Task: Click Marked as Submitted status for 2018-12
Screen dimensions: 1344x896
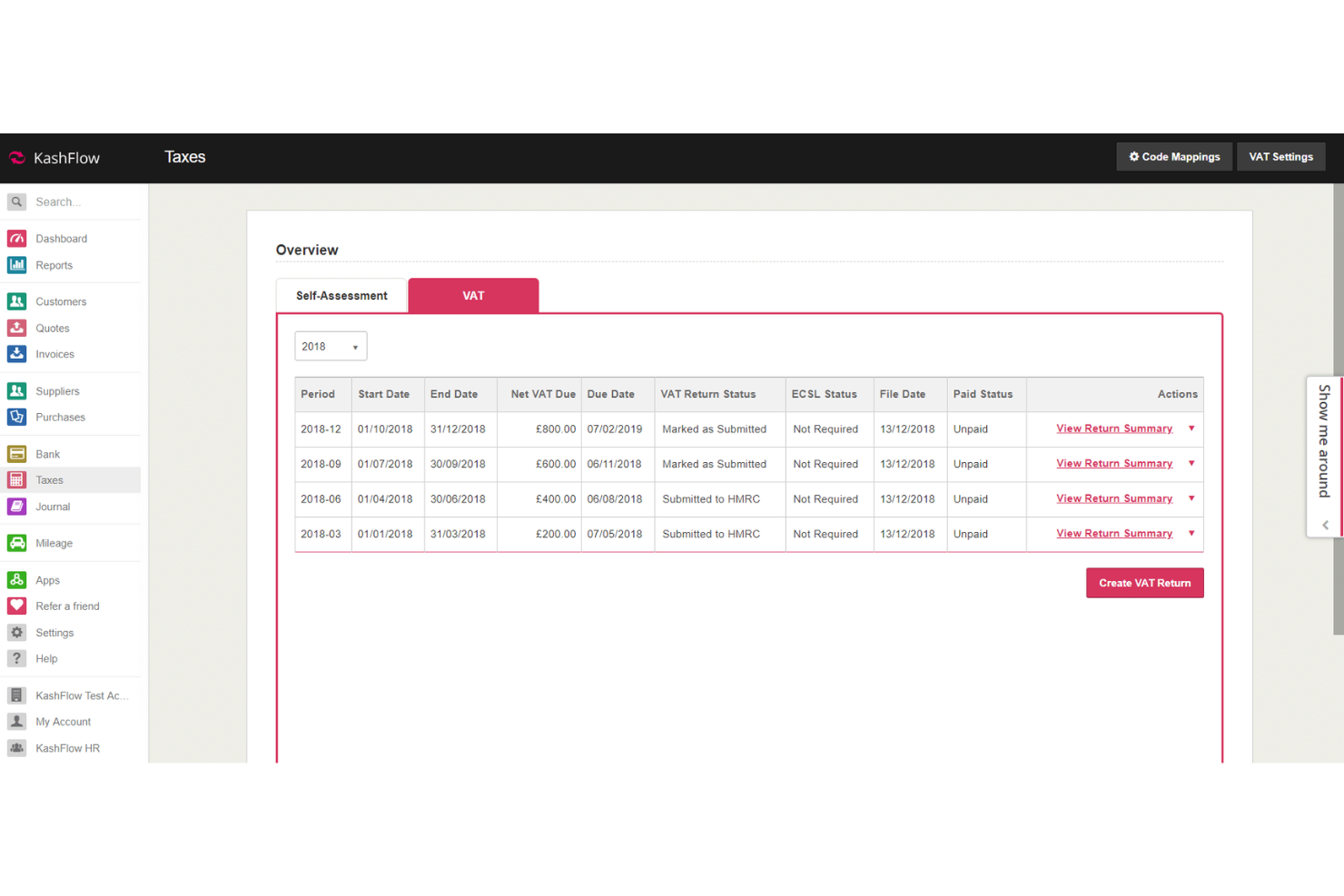Action: click(x=715, y=429)
